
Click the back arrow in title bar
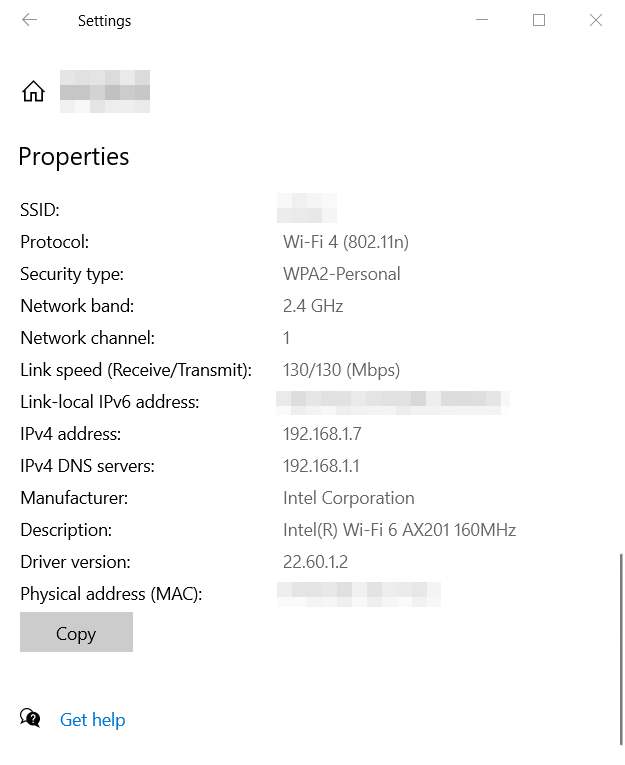[29, 20]
